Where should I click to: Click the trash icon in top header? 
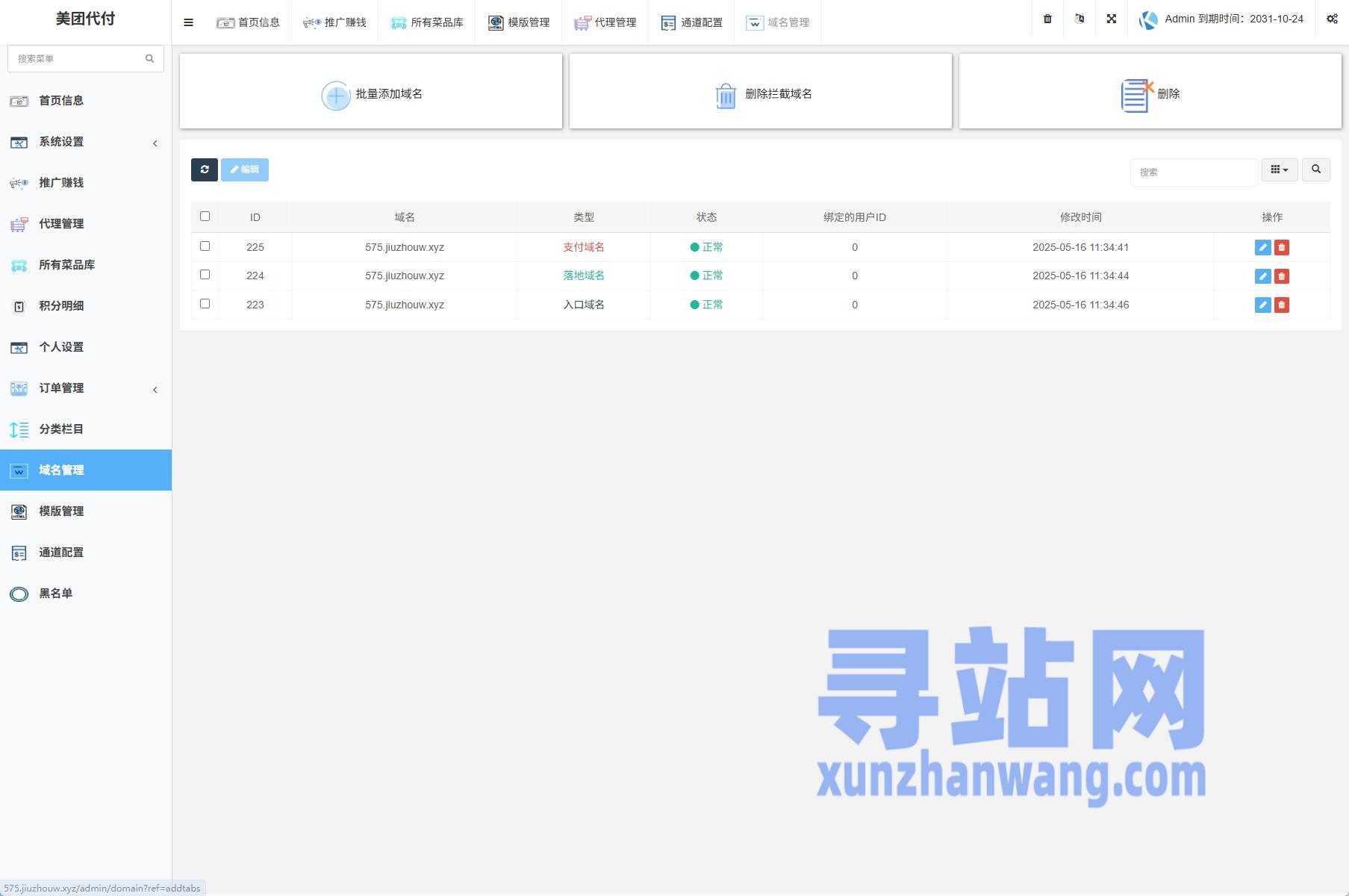point(1047,19)
